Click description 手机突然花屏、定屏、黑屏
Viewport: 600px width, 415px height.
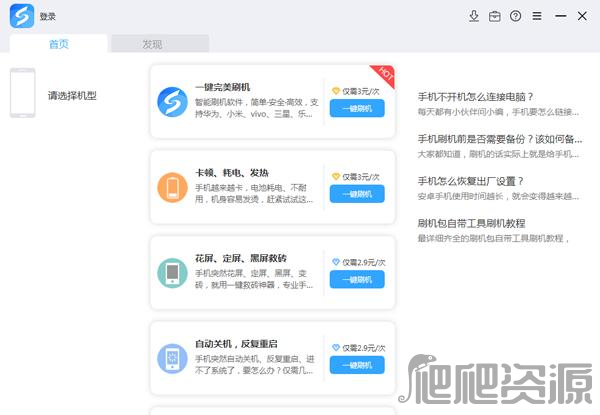[254, 279]
